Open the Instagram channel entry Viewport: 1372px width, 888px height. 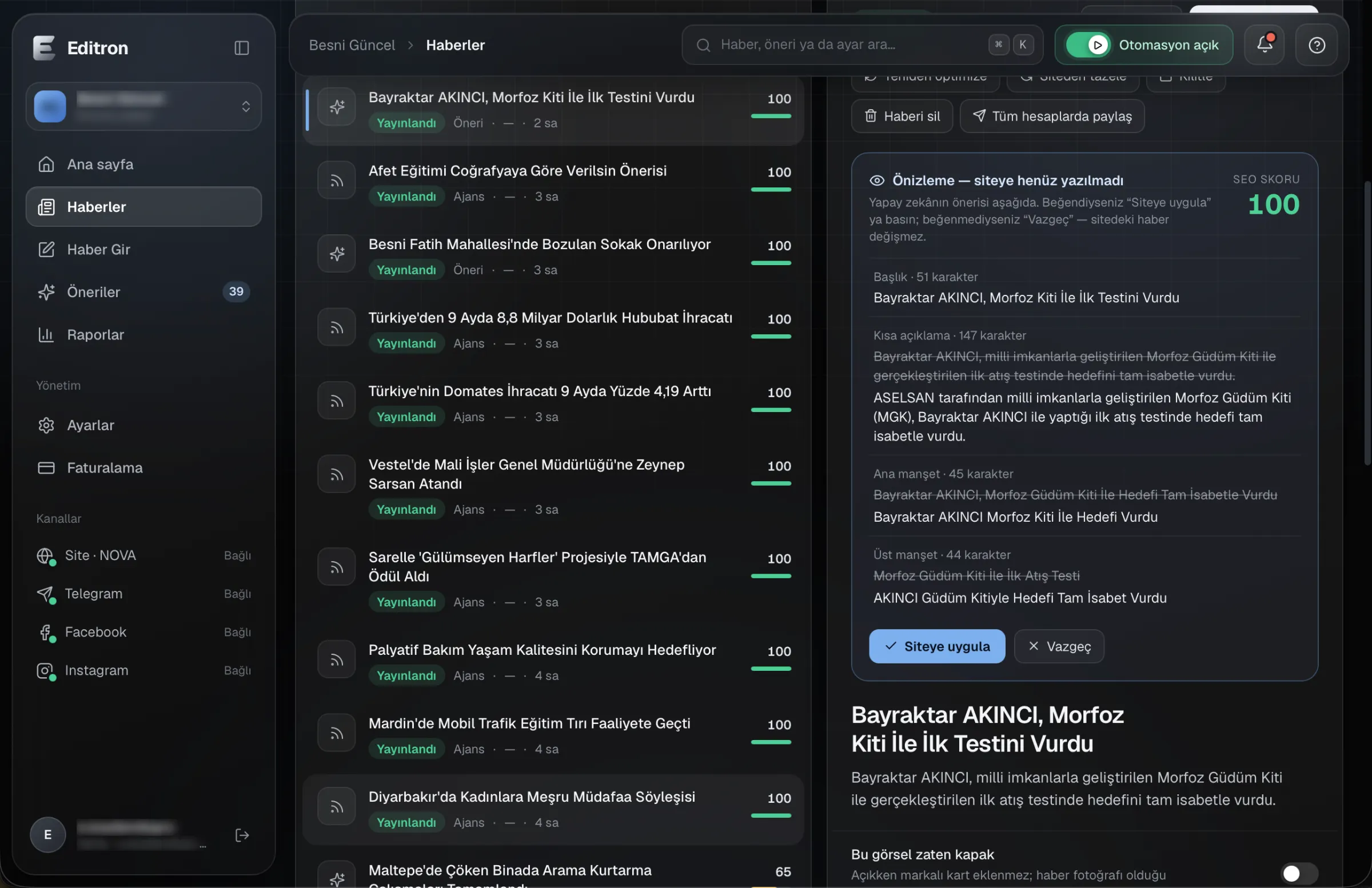pyautogui.click(x=143, y=670)
